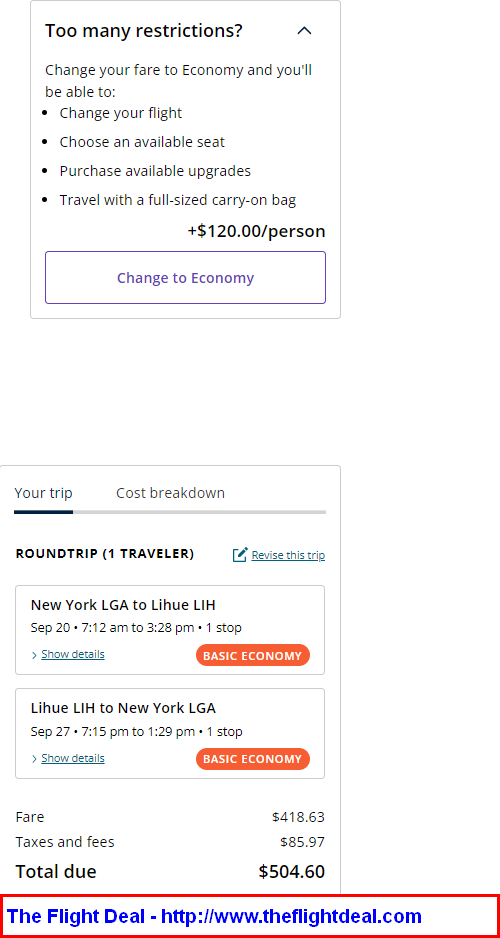Click the pencil edit icon beside Revise
The image size is (500, 938).
pyautogui.click(x=240, y=555)
